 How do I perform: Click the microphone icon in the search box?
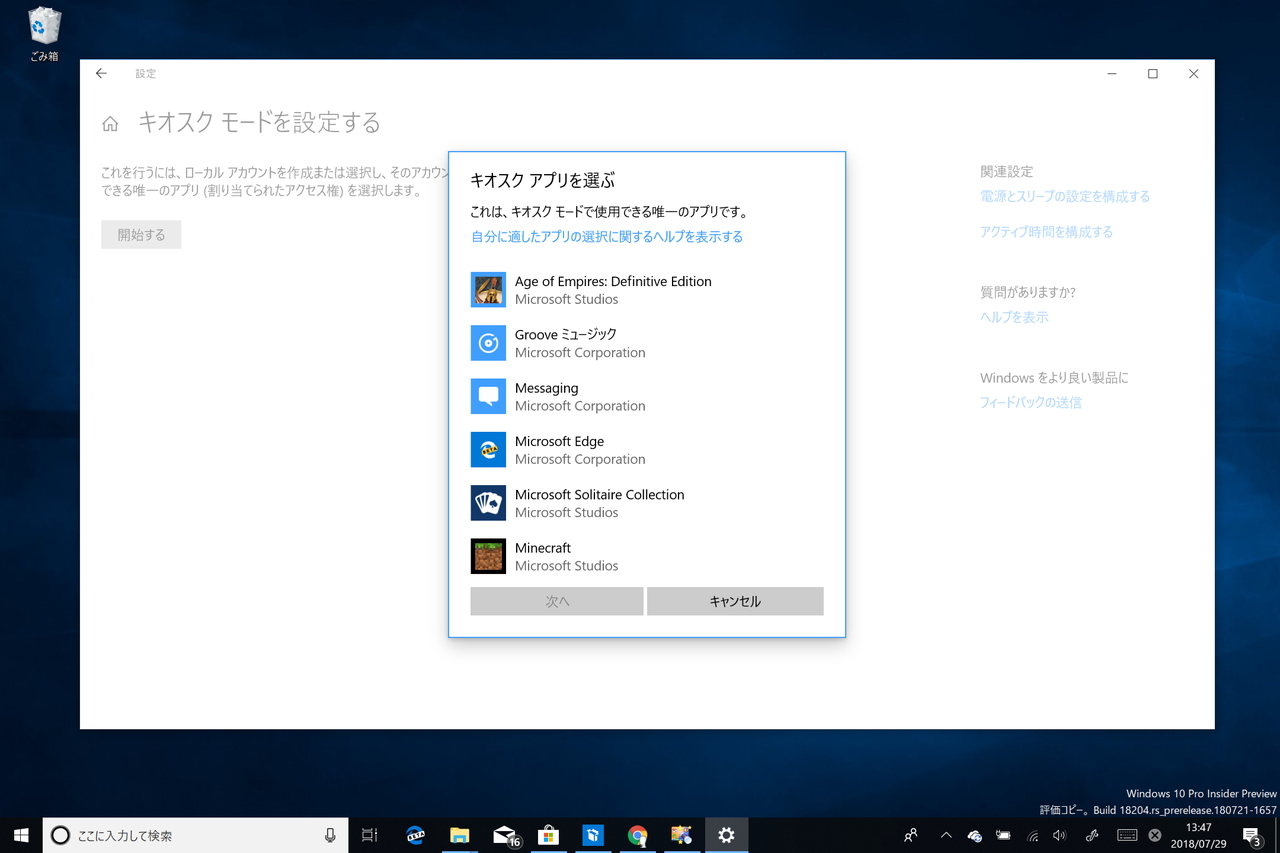pyautogui.click(x=332, y=835)
